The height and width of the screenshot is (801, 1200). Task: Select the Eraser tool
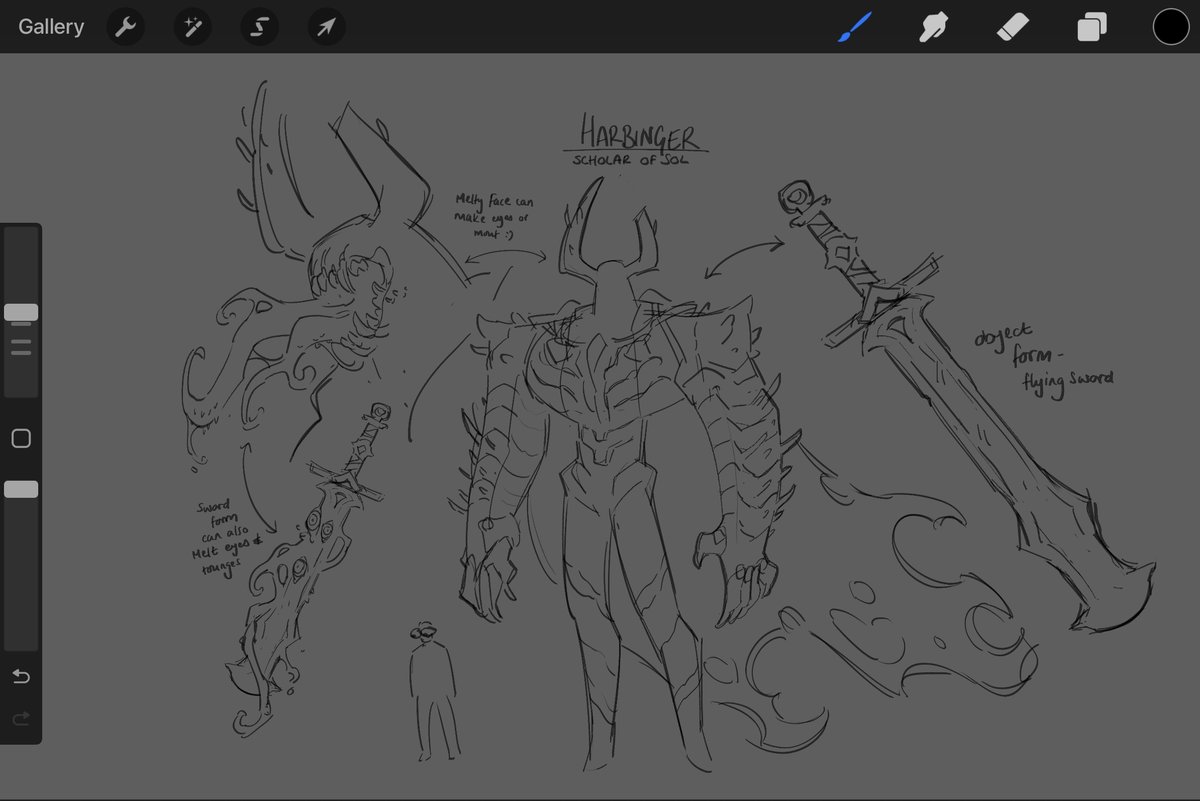pyautogui.click(x=1013, y=27)
